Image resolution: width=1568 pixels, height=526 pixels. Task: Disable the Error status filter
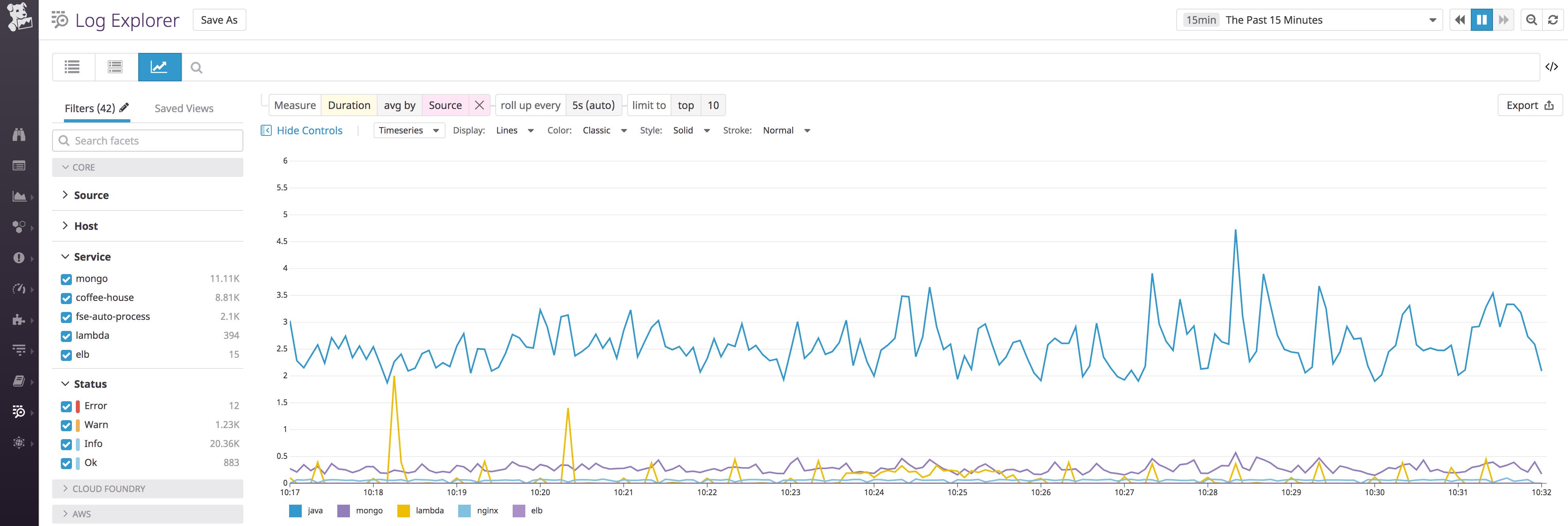(66, 406)
